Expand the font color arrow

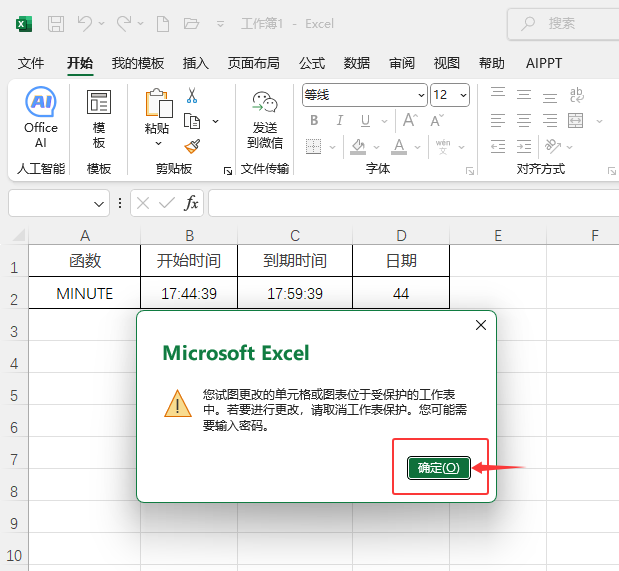pyautogui.click(x=417, y=147)
